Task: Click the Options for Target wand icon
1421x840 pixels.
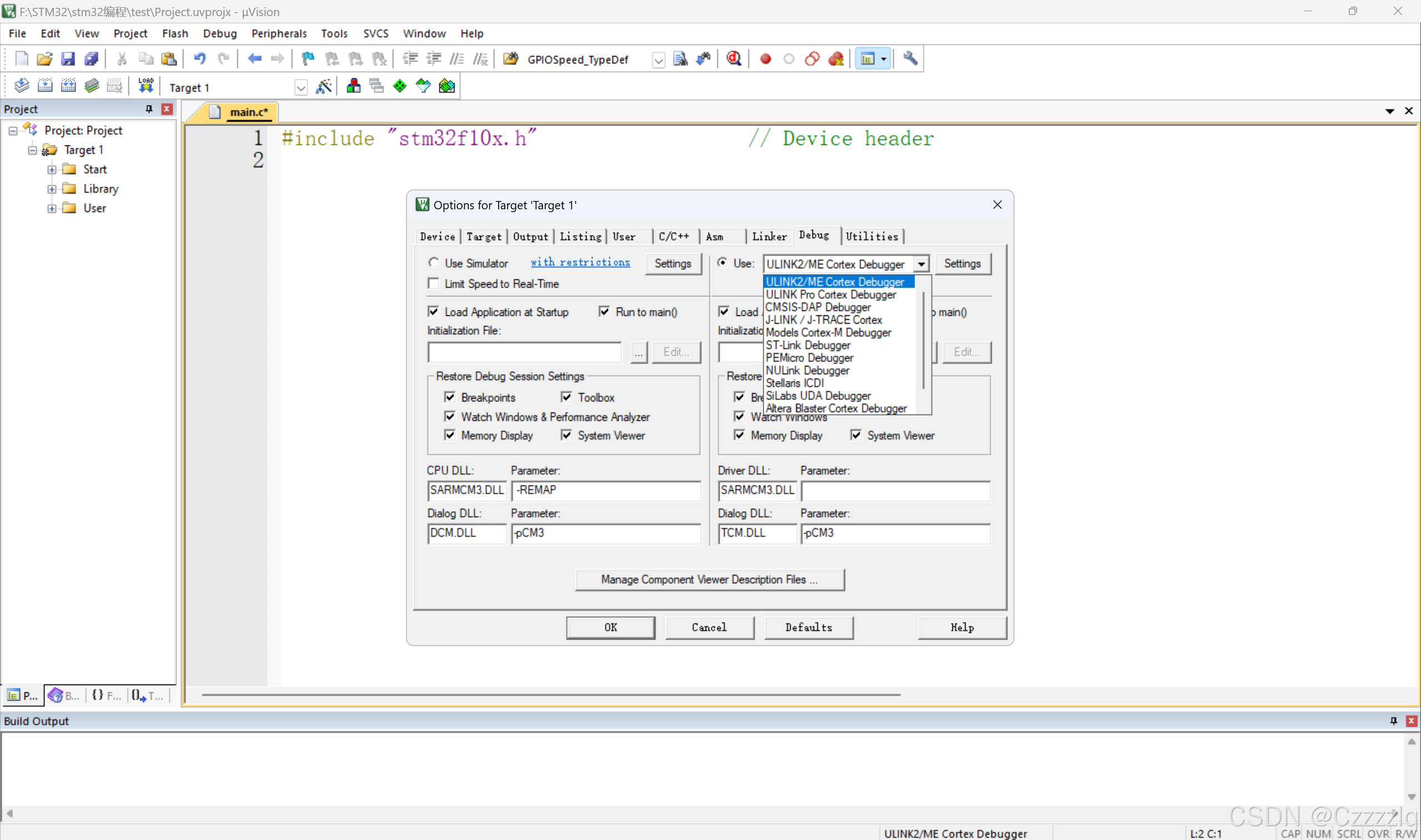Action: coord(323,87)
